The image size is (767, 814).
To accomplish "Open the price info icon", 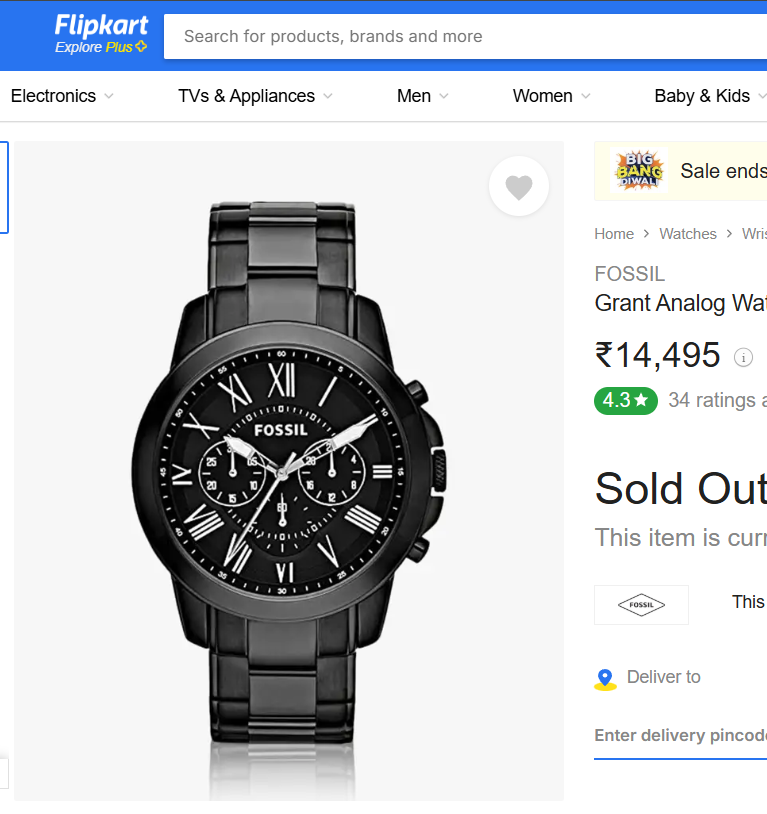I will click(743, 357).
